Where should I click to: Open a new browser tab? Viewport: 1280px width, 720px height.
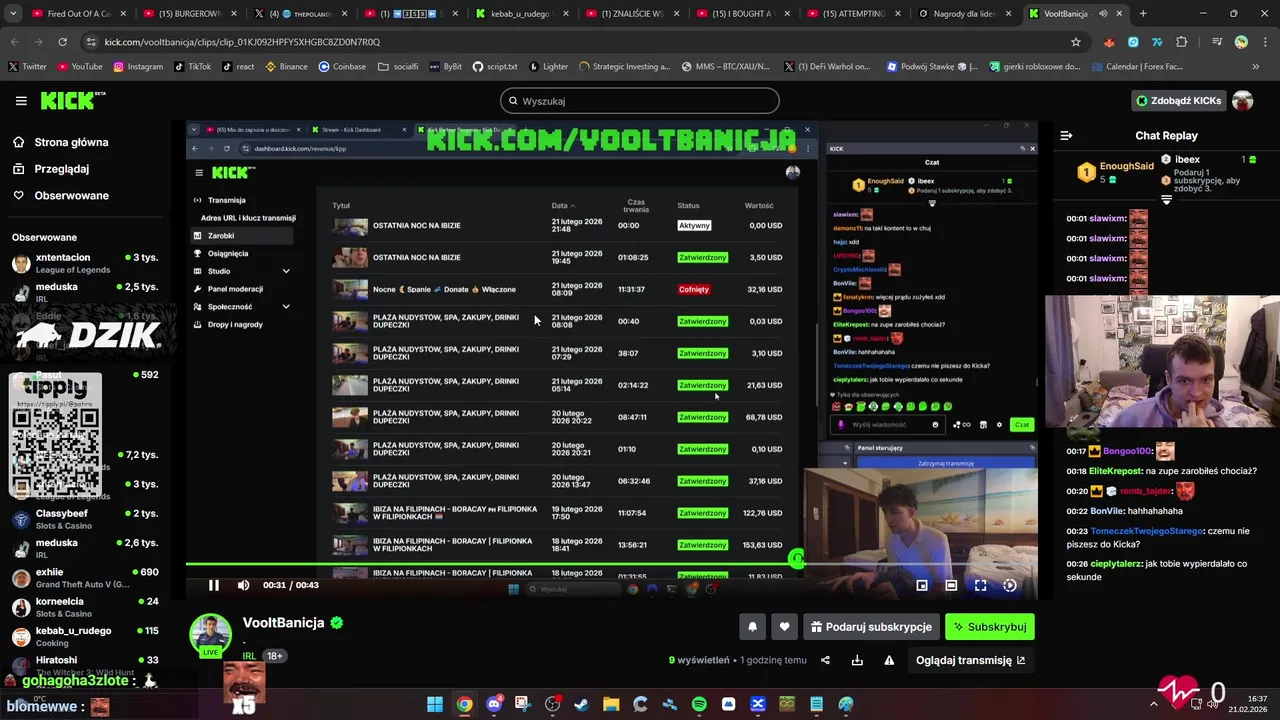pos(1143,14)
